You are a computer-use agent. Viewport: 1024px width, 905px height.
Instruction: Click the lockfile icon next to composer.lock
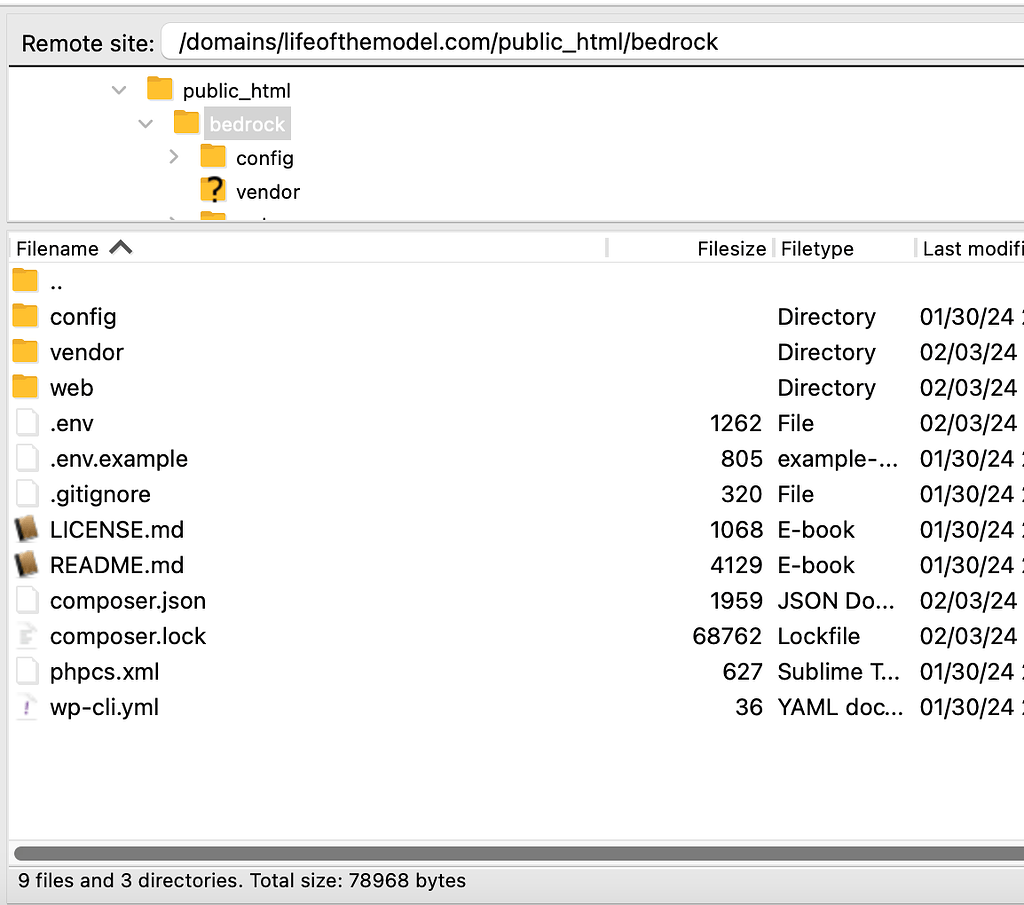tap(27, 636)
